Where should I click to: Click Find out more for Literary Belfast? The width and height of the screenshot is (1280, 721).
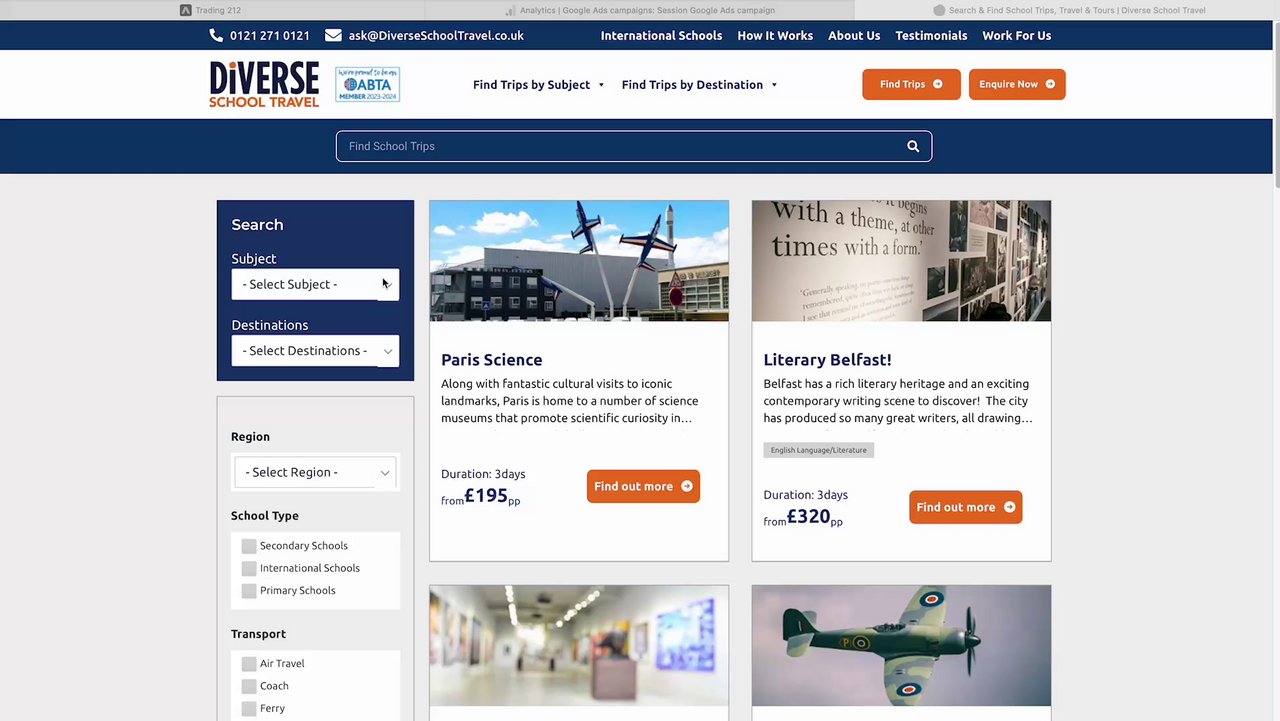pos(965,507)
